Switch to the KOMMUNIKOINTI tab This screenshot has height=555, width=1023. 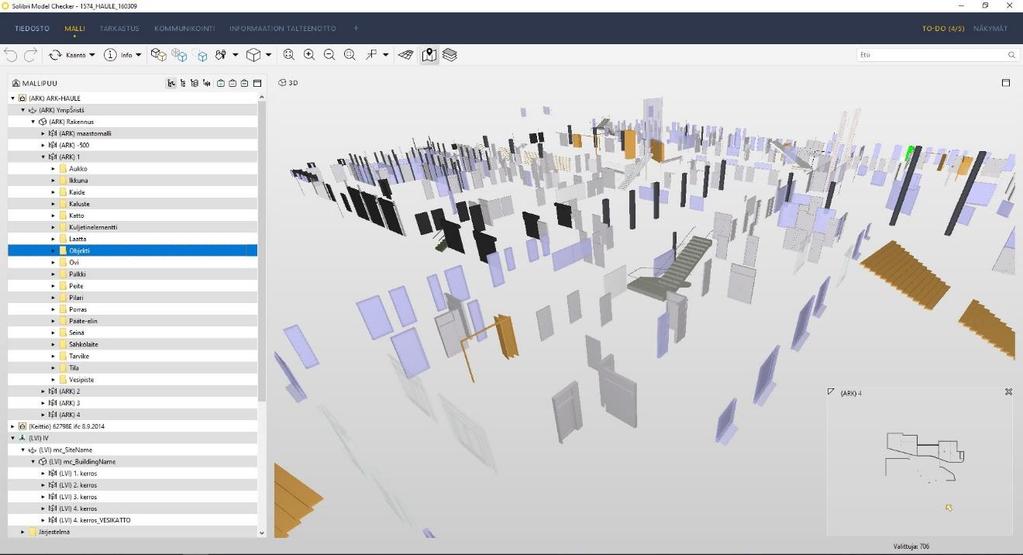(185, 29)
